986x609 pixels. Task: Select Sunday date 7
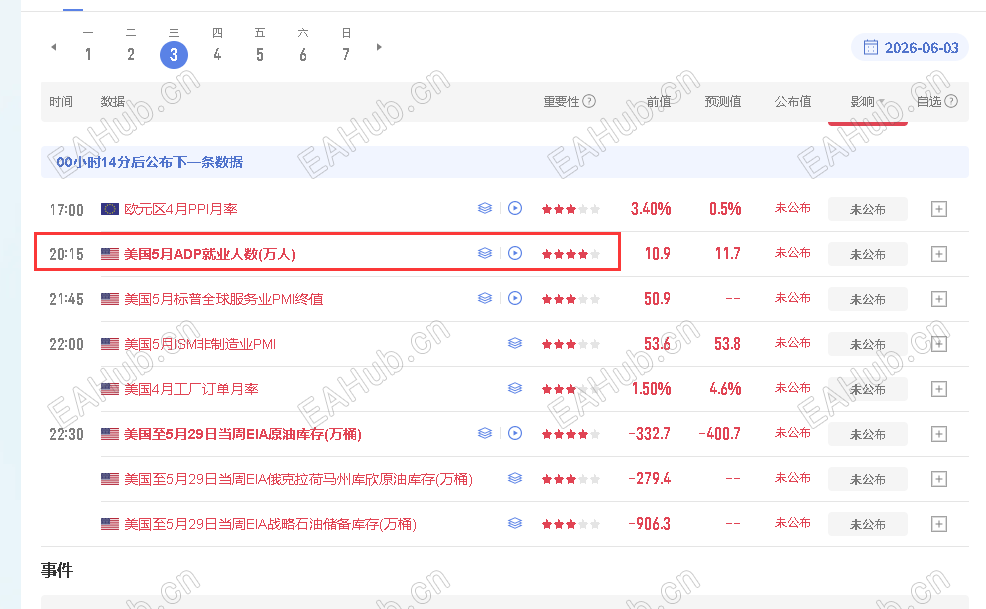(346, 55)
